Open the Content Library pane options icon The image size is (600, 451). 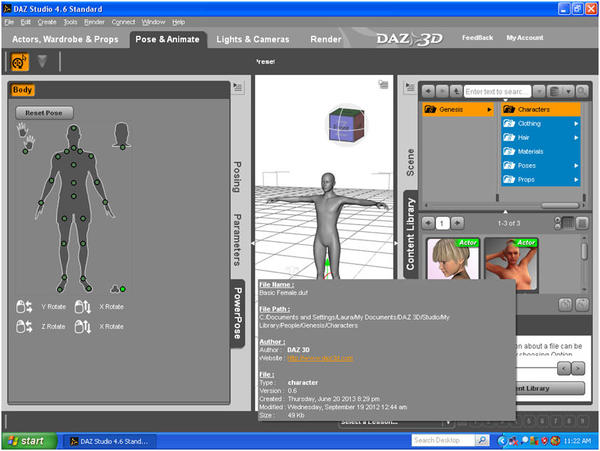point(410,87)
